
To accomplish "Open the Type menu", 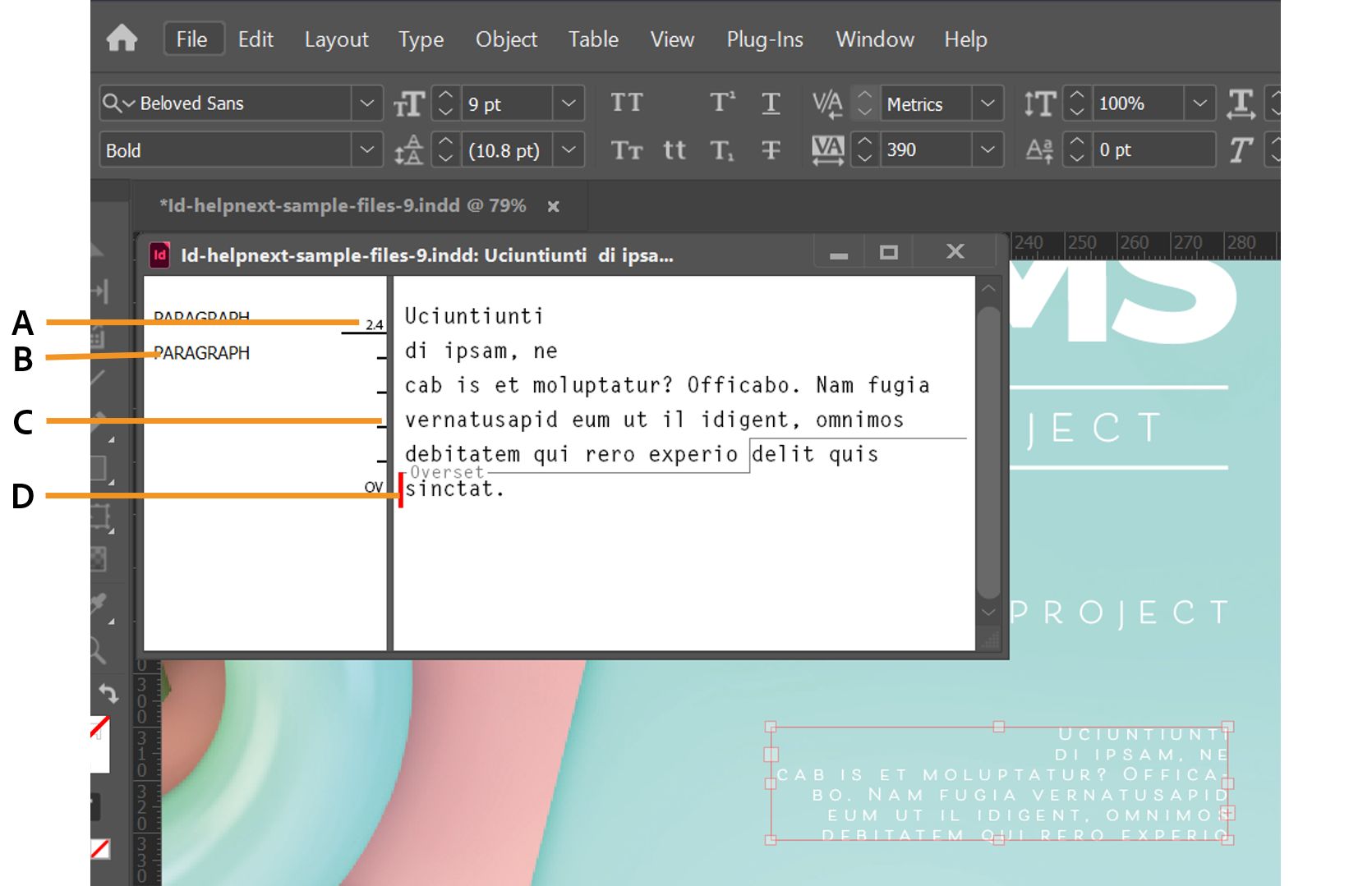I will pyautogui.click(x=421, y=39).
